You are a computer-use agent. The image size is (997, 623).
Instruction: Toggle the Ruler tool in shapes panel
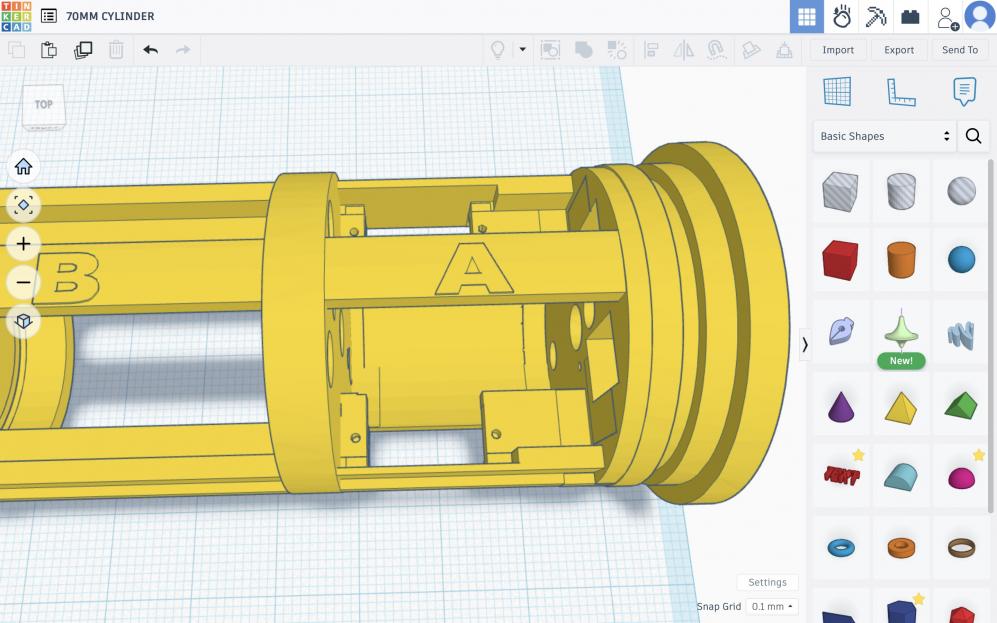point(901,92)
